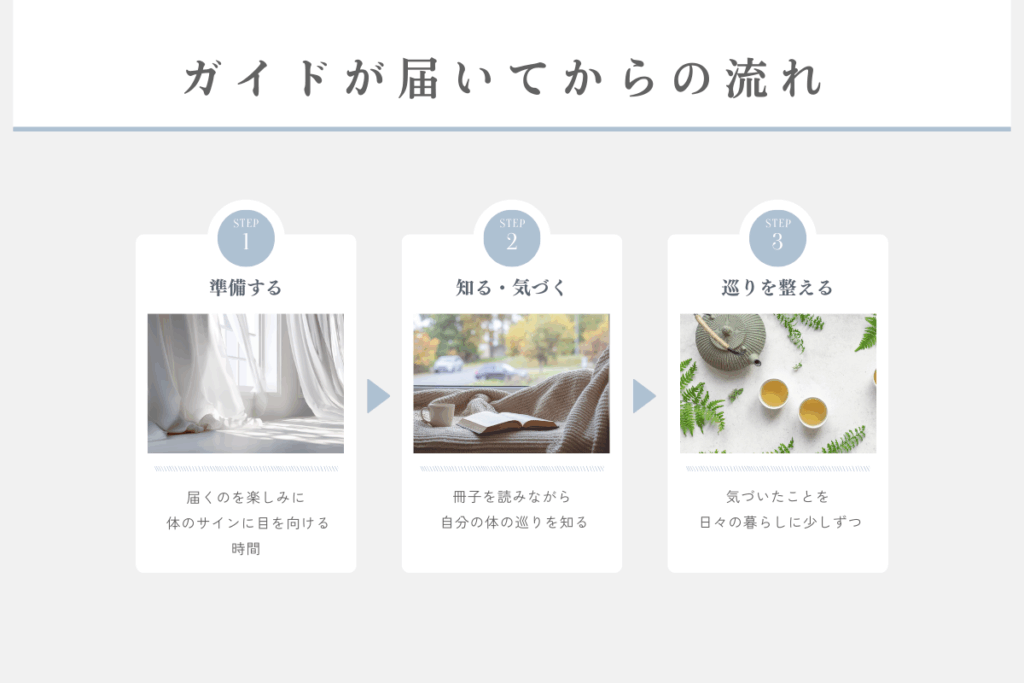Viewport: 1024px width, 683px height.
Task: Select the 巡りを整える heading
Action: (x=777, y=287)
